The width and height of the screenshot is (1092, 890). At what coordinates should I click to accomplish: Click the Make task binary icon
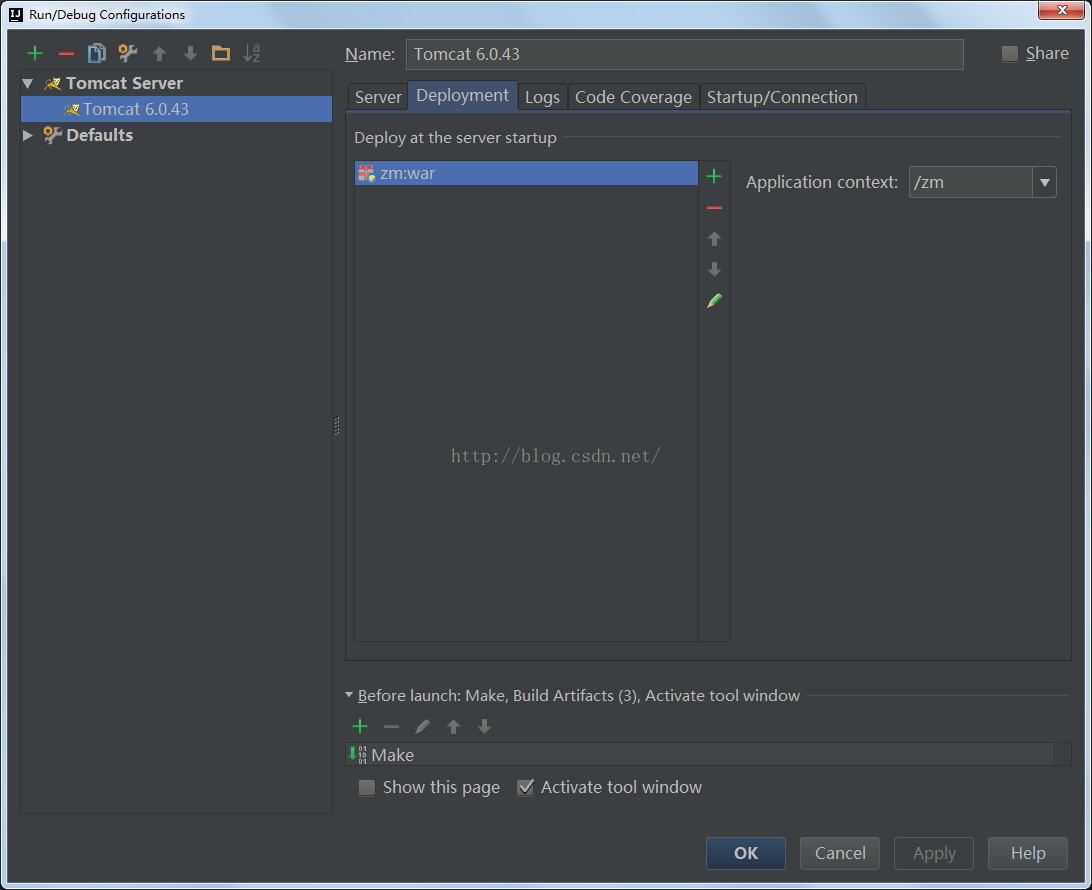358,754
